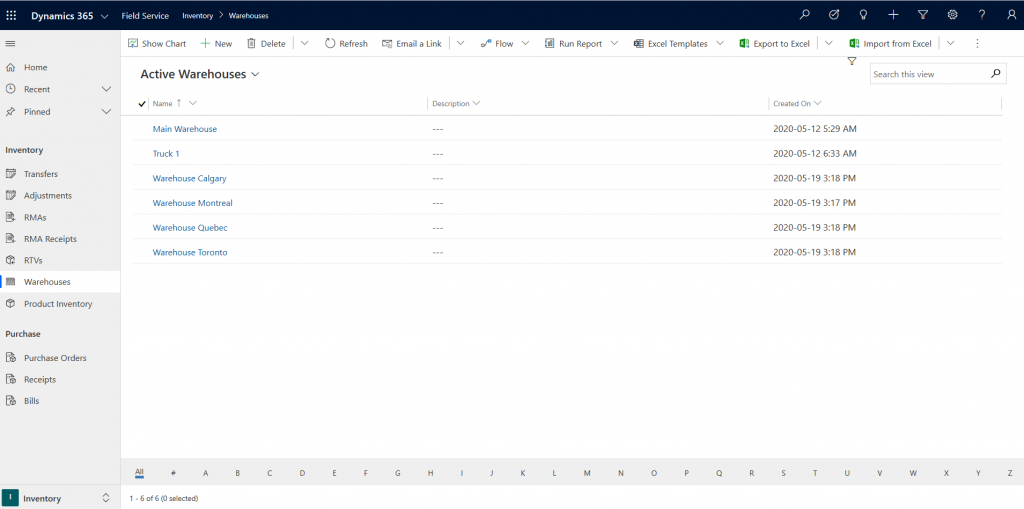Click the help question mark icon

point(982,15)
